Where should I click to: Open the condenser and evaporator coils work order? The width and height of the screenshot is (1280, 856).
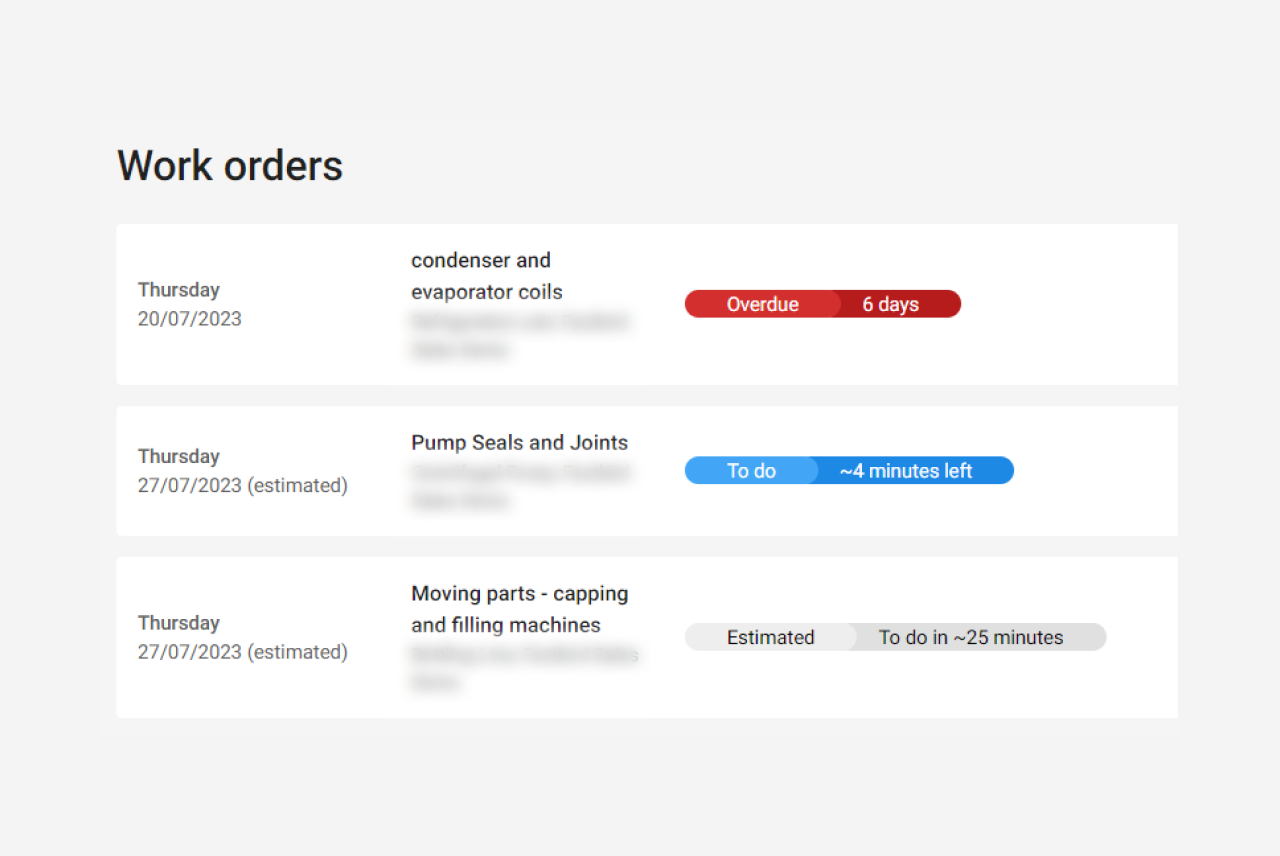[487, 275]
